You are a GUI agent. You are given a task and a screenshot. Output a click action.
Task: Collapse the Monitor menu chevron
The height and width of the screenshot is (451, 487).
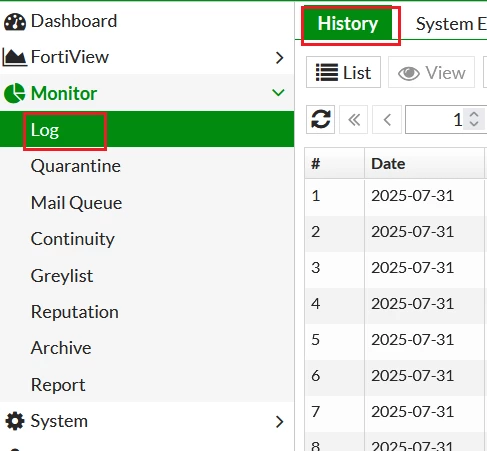click(278, 92)
